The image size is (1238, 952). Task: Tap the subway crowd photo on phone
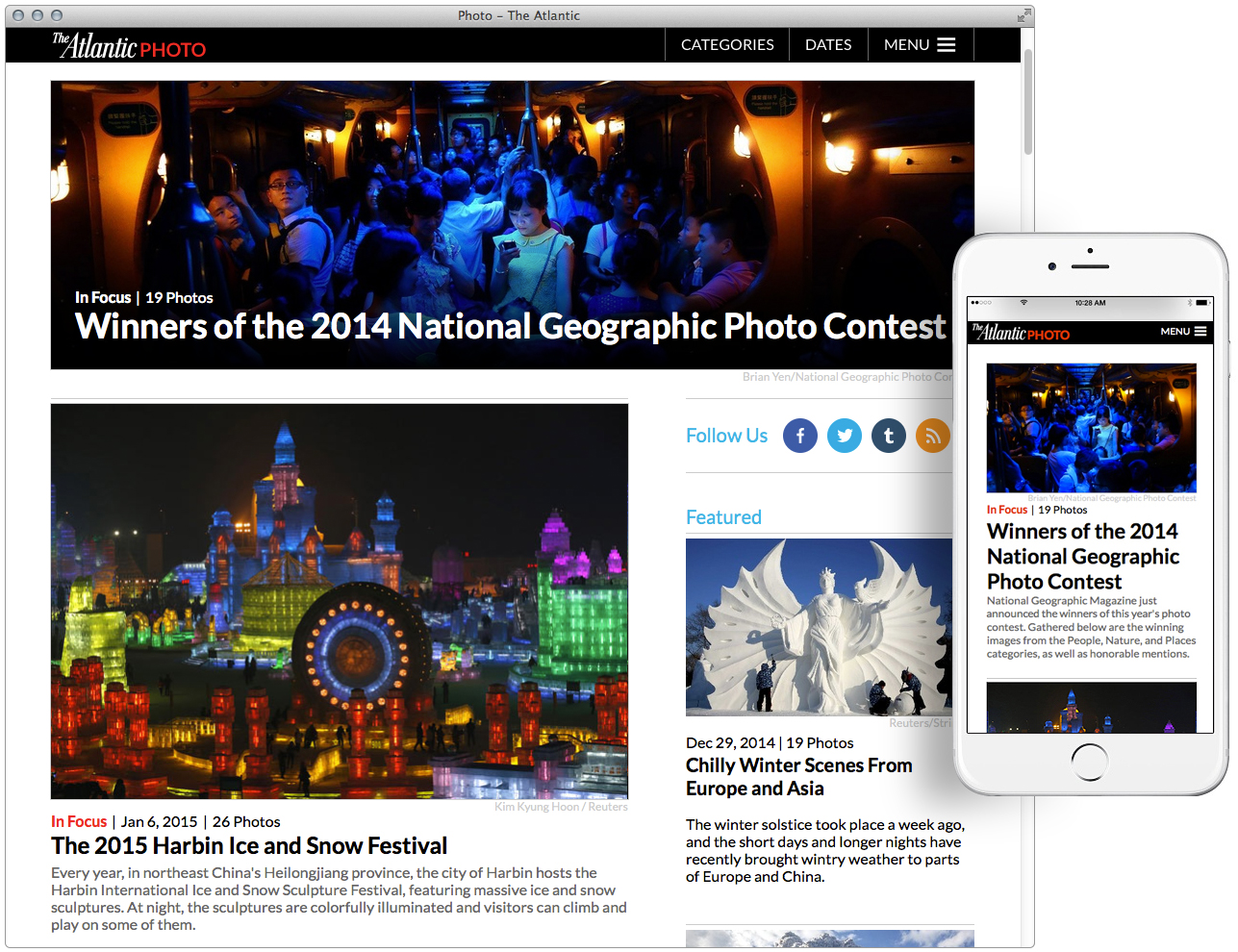[x=1091, y=428]
